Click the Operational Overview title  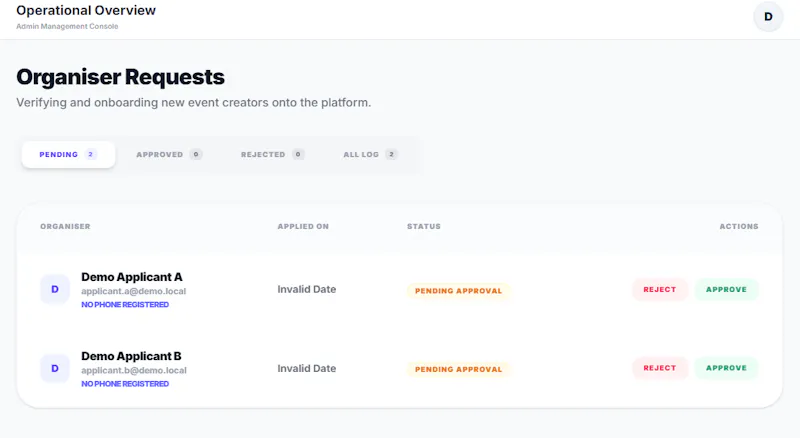click(86, 10)
